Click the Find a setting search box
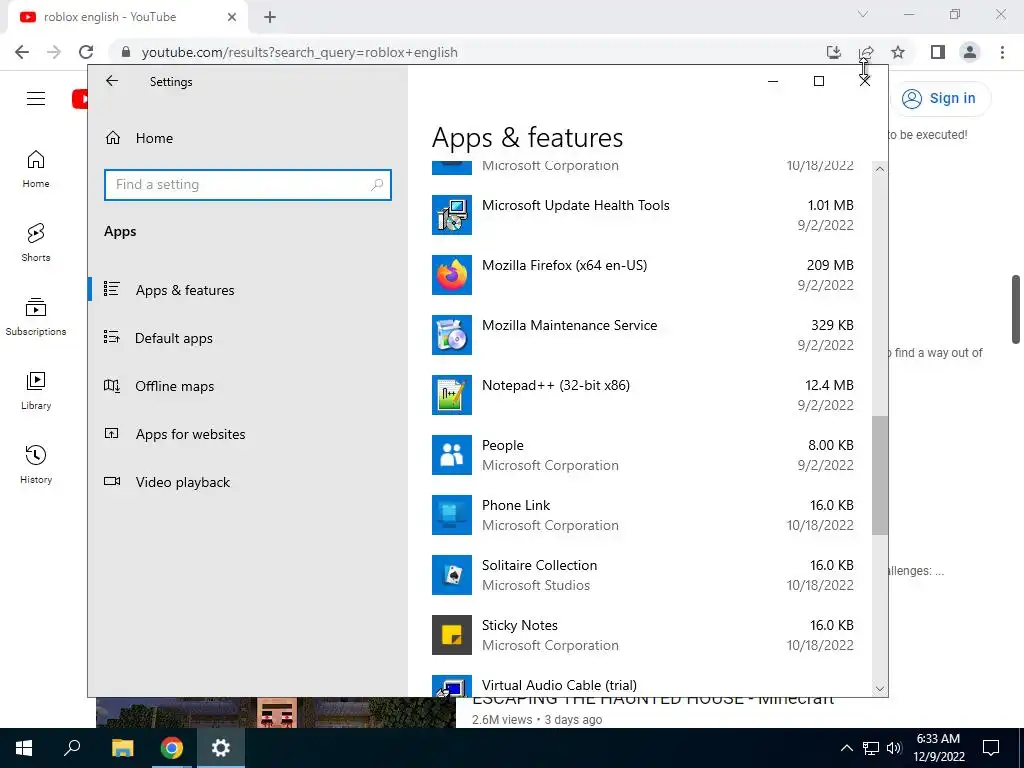Viewport: 1024px width, 768px height. click(248, 185)
